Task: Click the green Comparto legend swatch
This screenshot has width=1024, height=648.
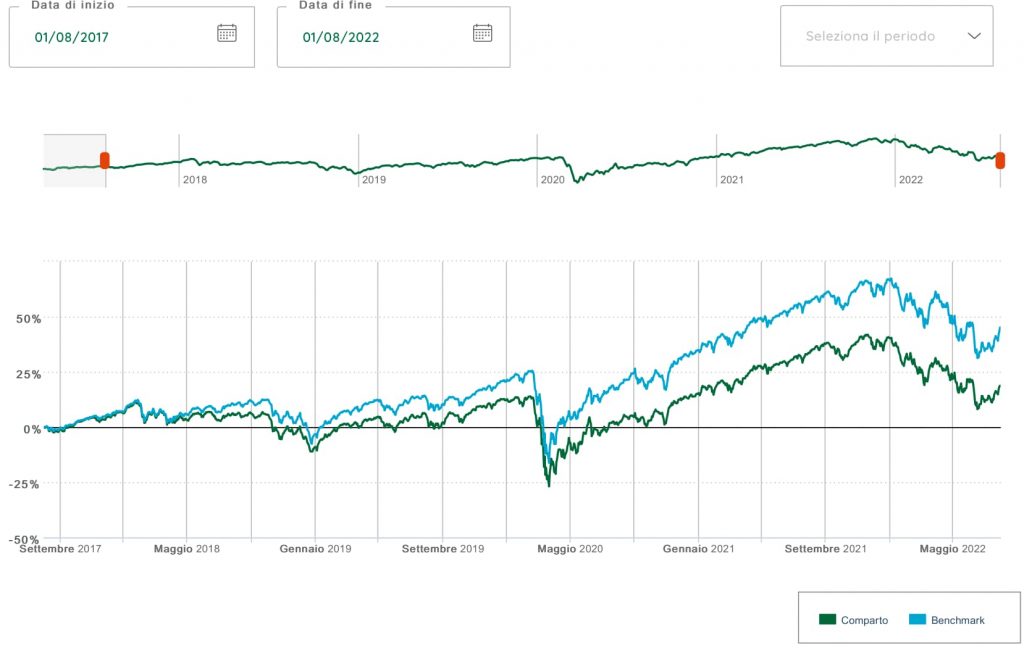Action: [827, 620]
